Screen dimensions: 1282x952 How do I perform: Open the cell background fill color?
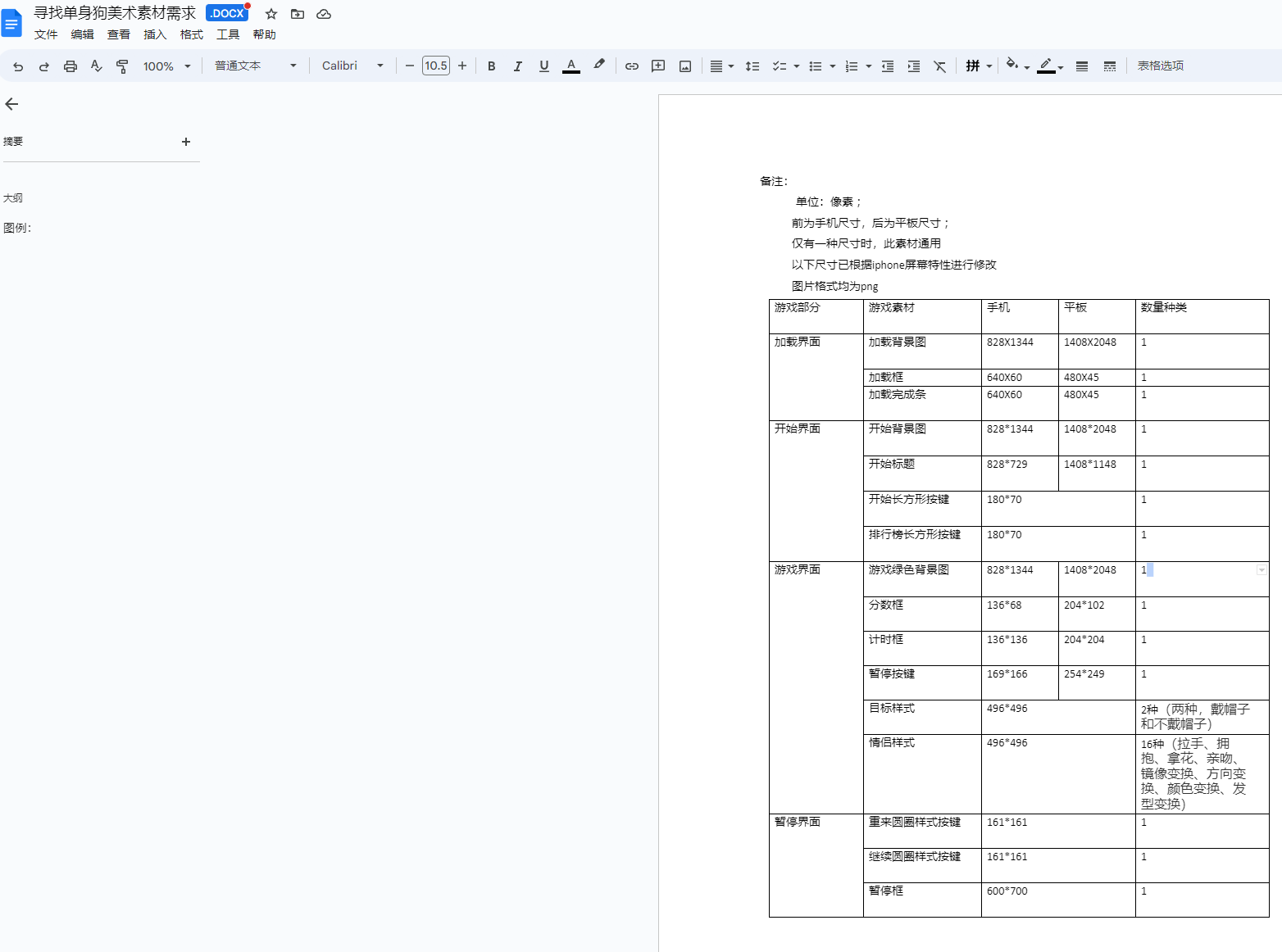1017,66
